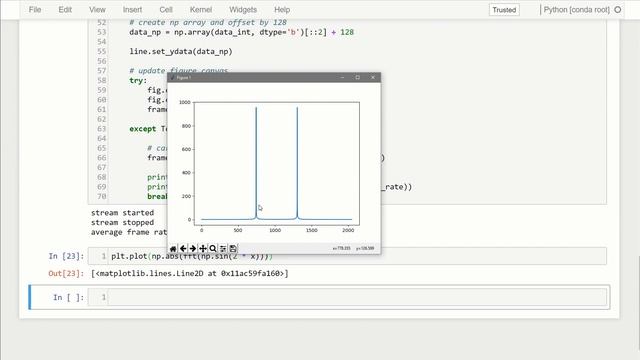Click the 'except' keyword on line 63
This screenshot has height=360, width=640.
point(142,129)
